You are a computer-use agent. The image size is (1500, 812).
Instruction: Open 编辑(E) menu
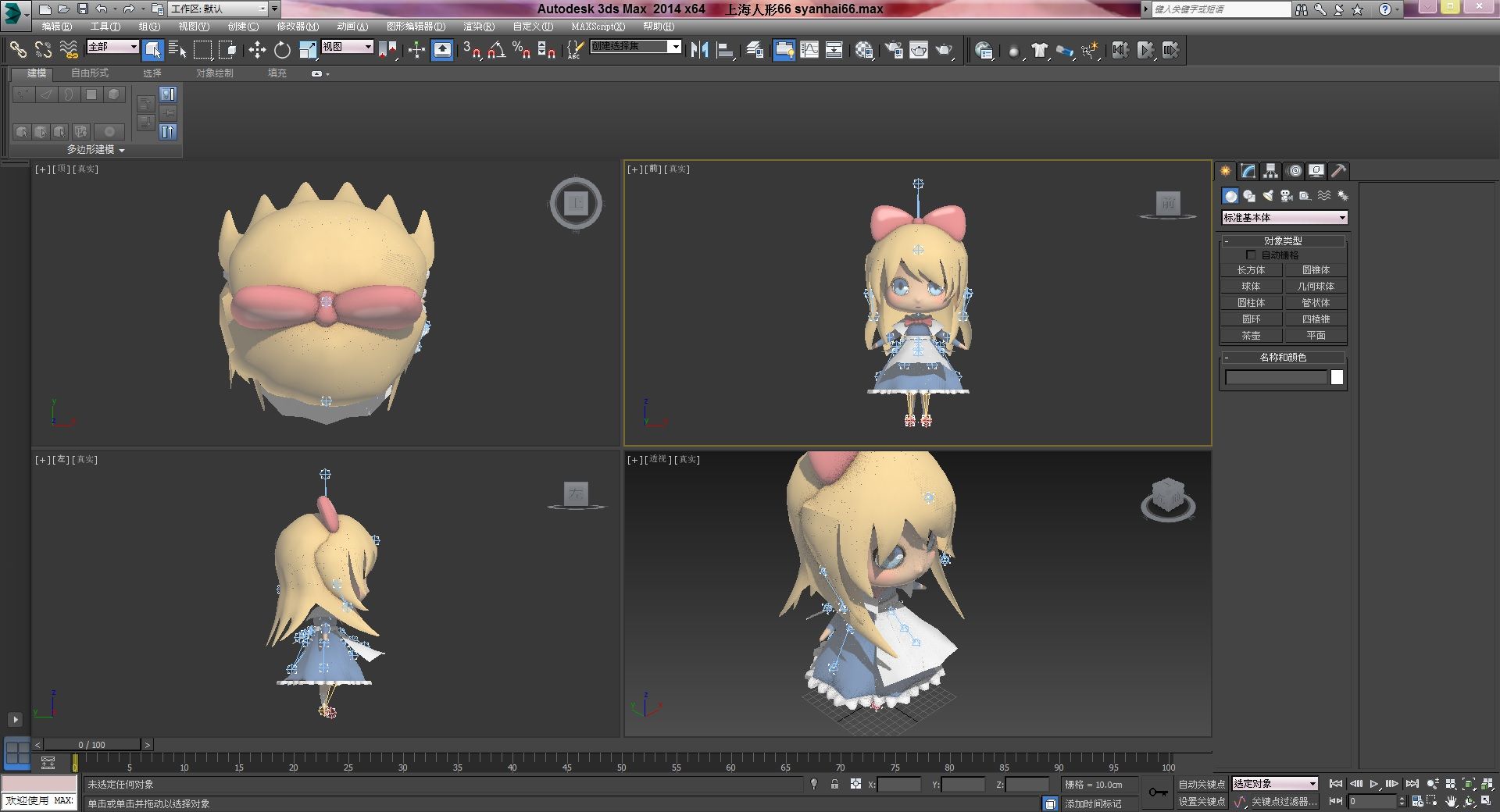pos(56,27)
